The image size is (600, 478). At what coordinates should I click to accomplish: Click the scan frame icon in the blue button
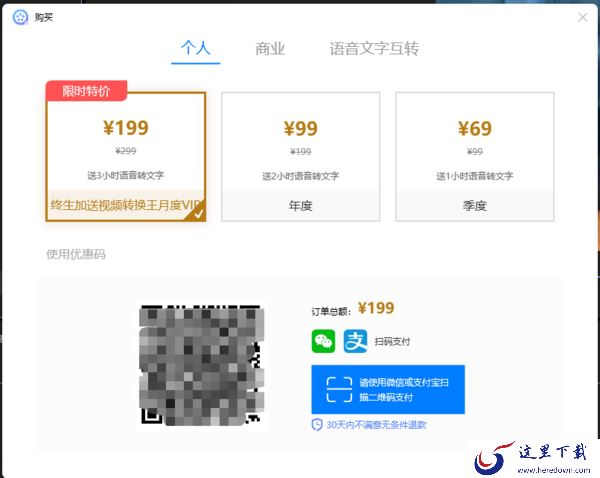click(x=339, y=390)
